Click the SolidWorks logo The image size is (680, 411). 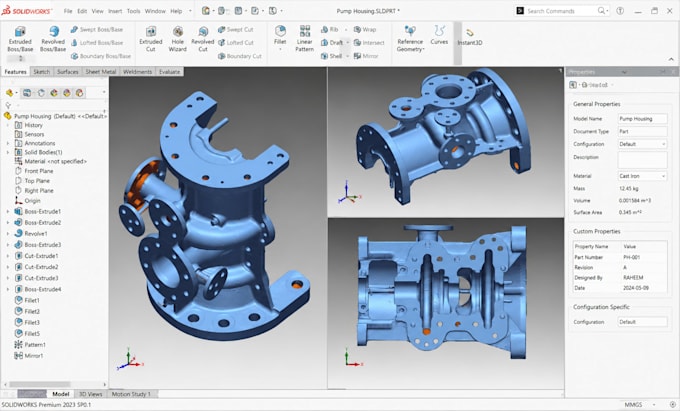[27, 11]
